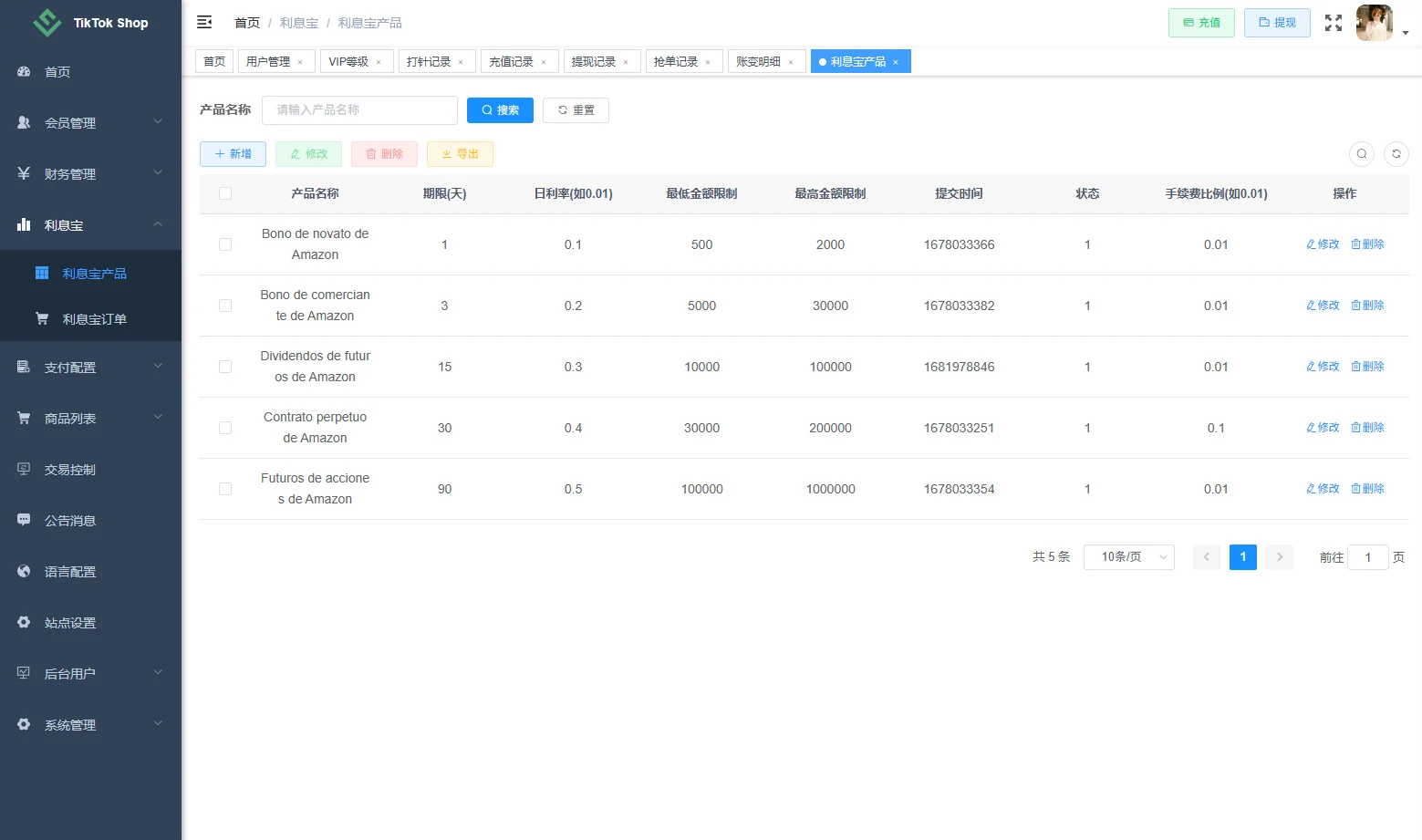The width and height of the screenshot is (1422, 840).
Task: Open 利息宝订单 cart item in sidebar
Action: point(90,319)
